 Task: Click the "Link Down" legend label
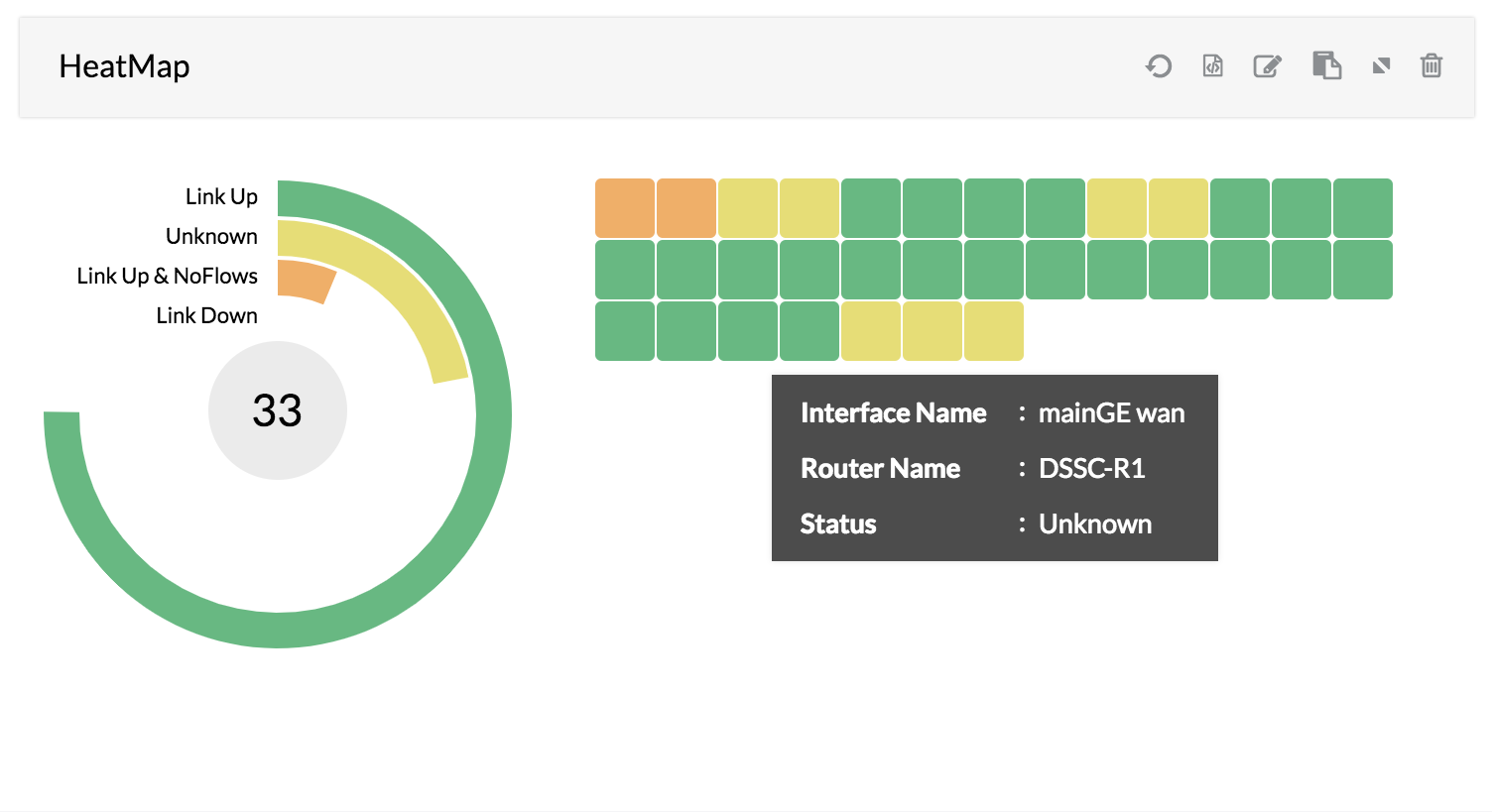(206, 316)
